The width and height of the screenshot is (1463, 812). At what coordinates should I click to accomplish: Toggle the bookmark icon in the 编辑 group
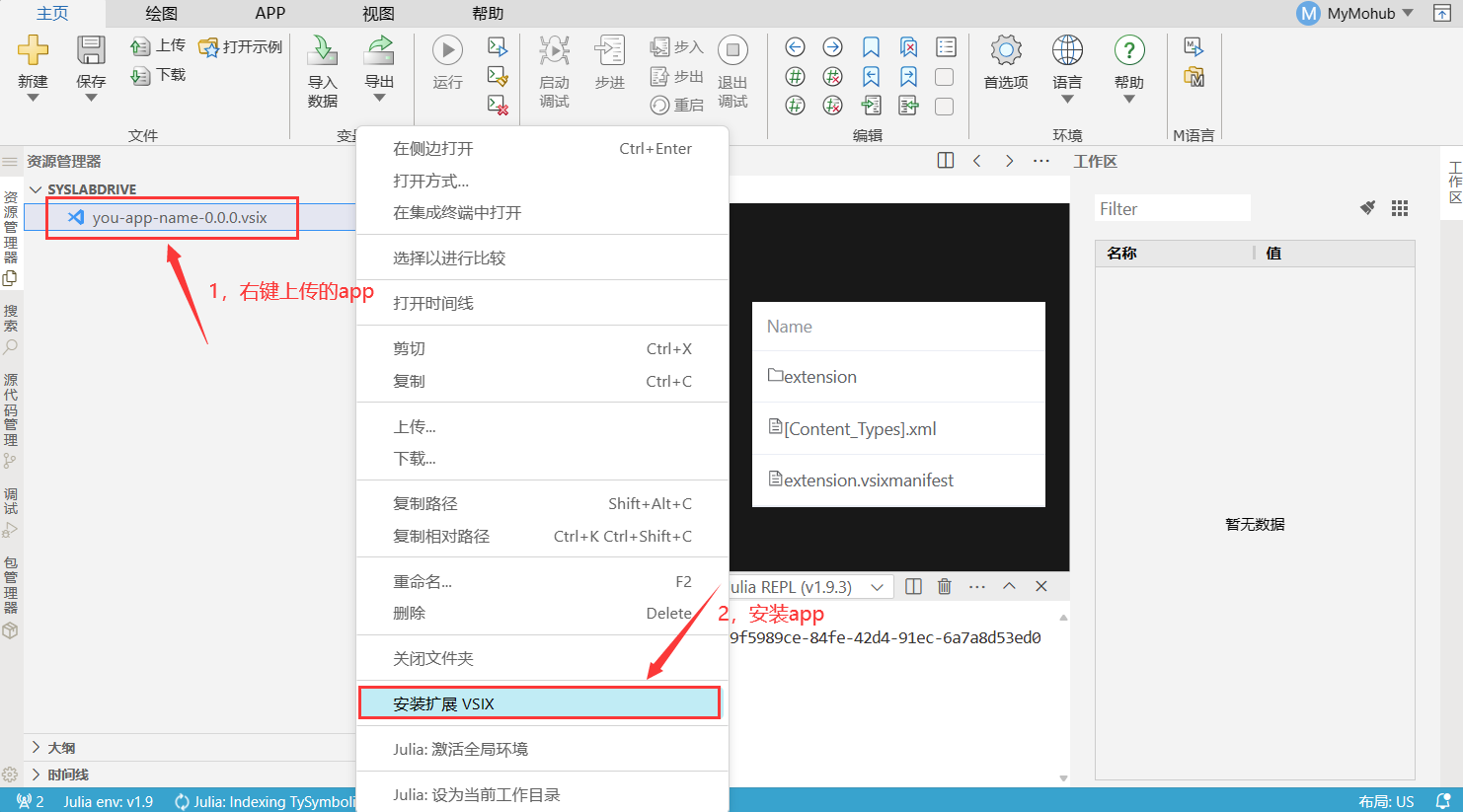tap(871, 47)
